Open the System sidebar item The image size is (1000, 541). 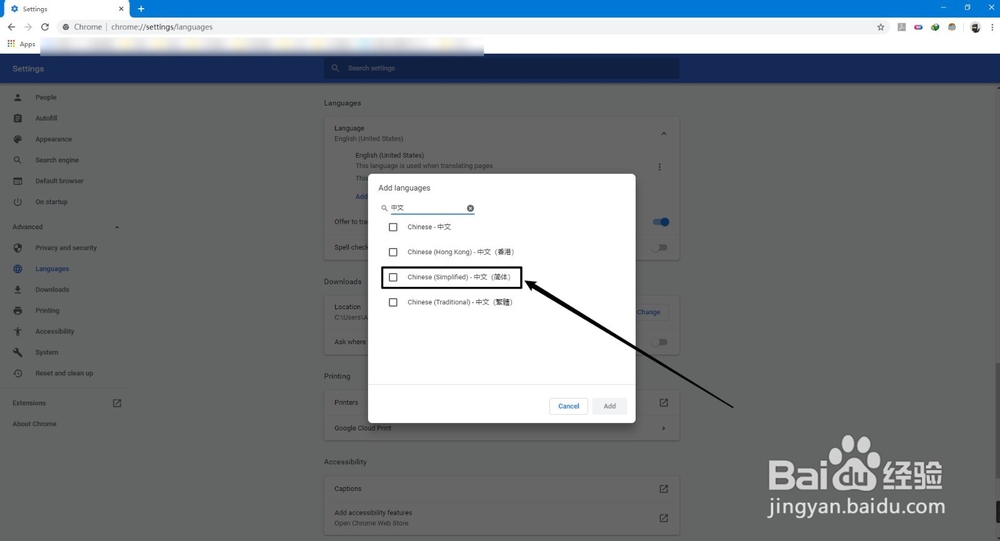click(47, 353)
